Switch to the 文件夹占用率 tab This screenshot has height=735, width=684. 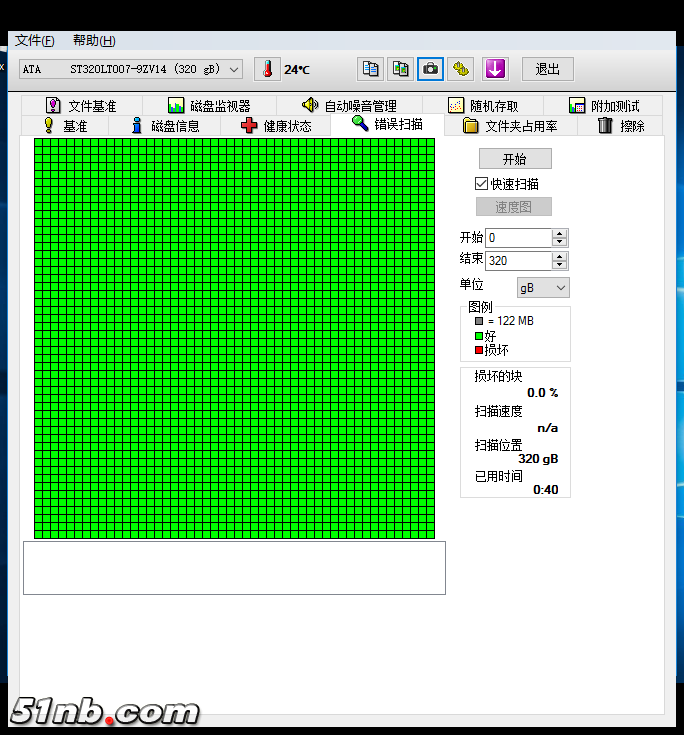coord(510,126)
